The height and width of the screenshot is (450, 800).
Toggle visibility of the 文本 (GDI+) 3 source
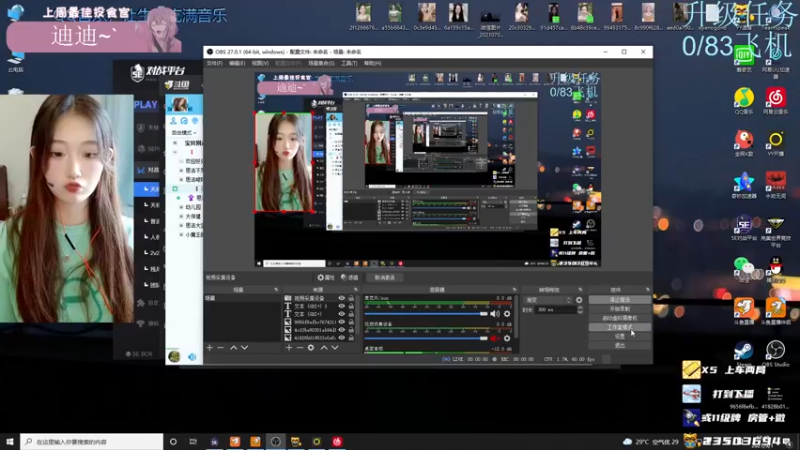341,306
